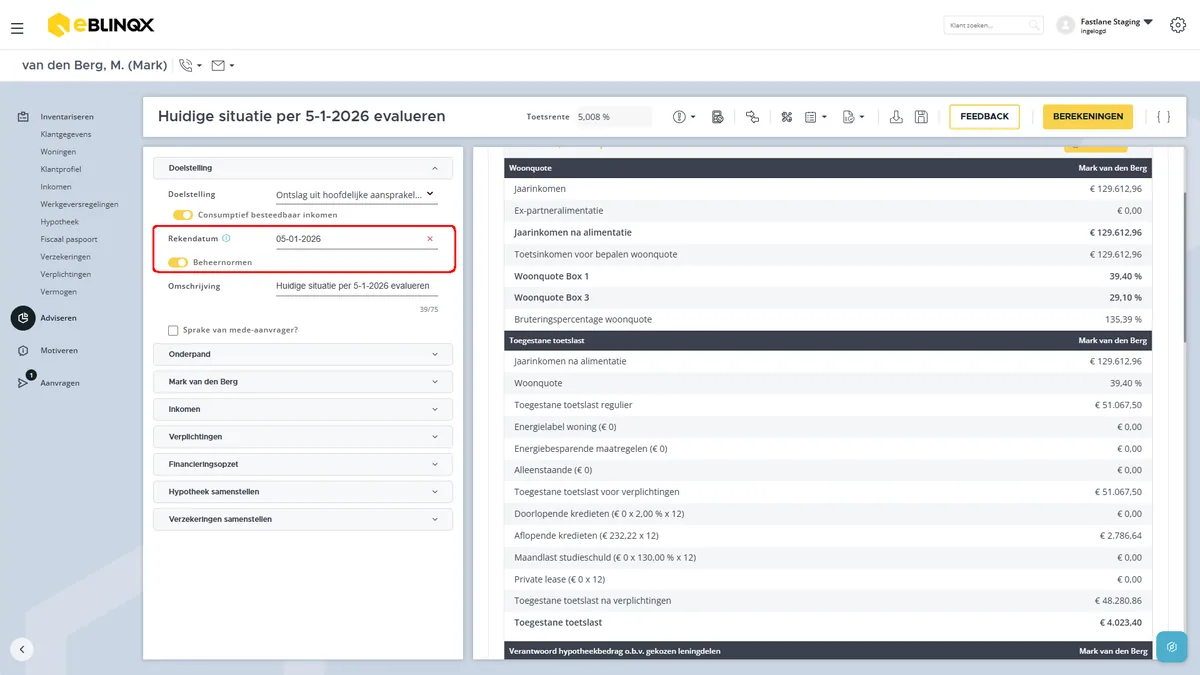Click the four-dot tools toolbar icon

point(787,117)
